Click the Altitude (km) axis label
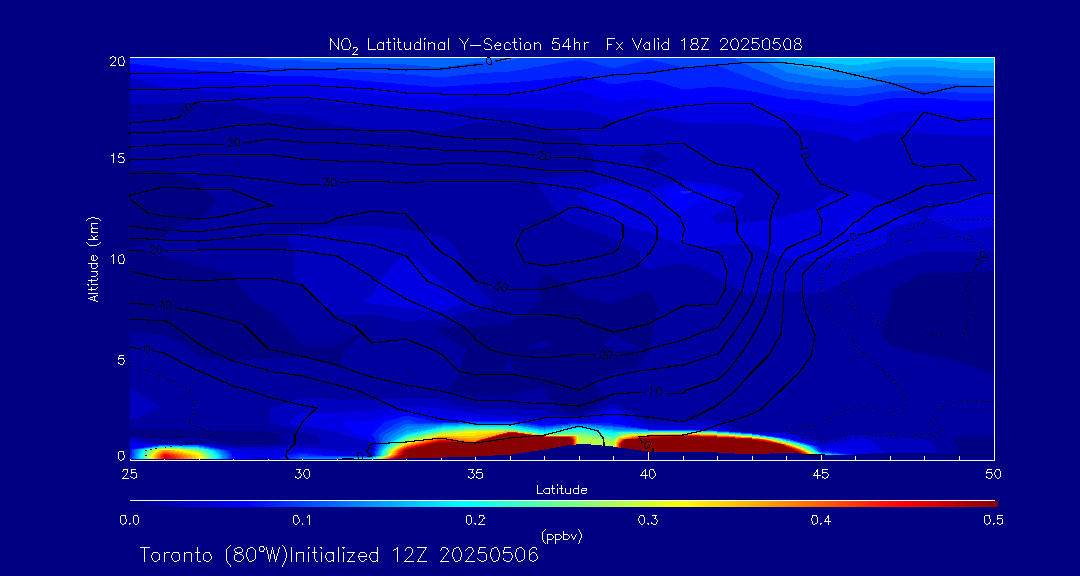This screenshot has width=1080, height=576. click(94, 259)
